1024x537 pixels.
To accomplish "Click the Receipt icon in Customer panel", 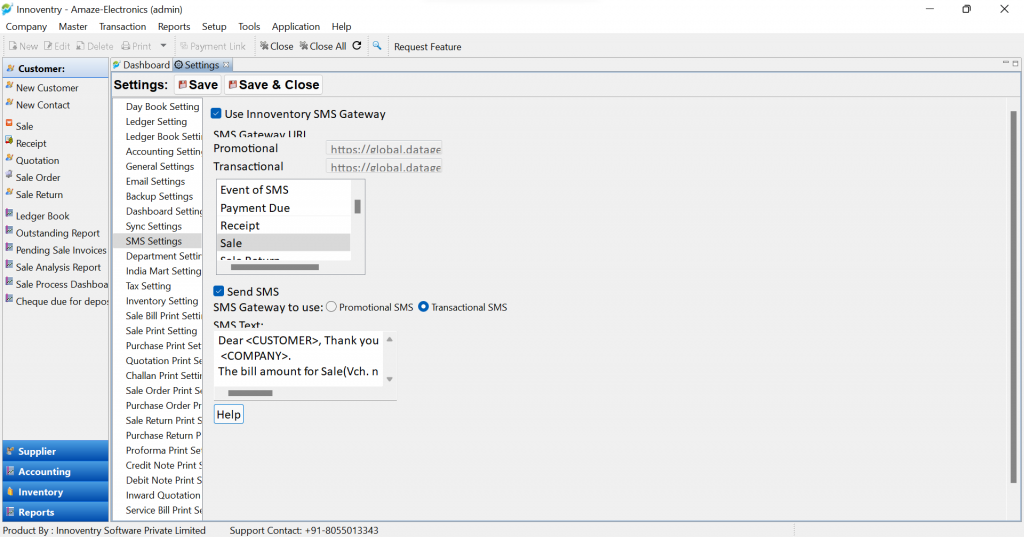I will point(9,141).
